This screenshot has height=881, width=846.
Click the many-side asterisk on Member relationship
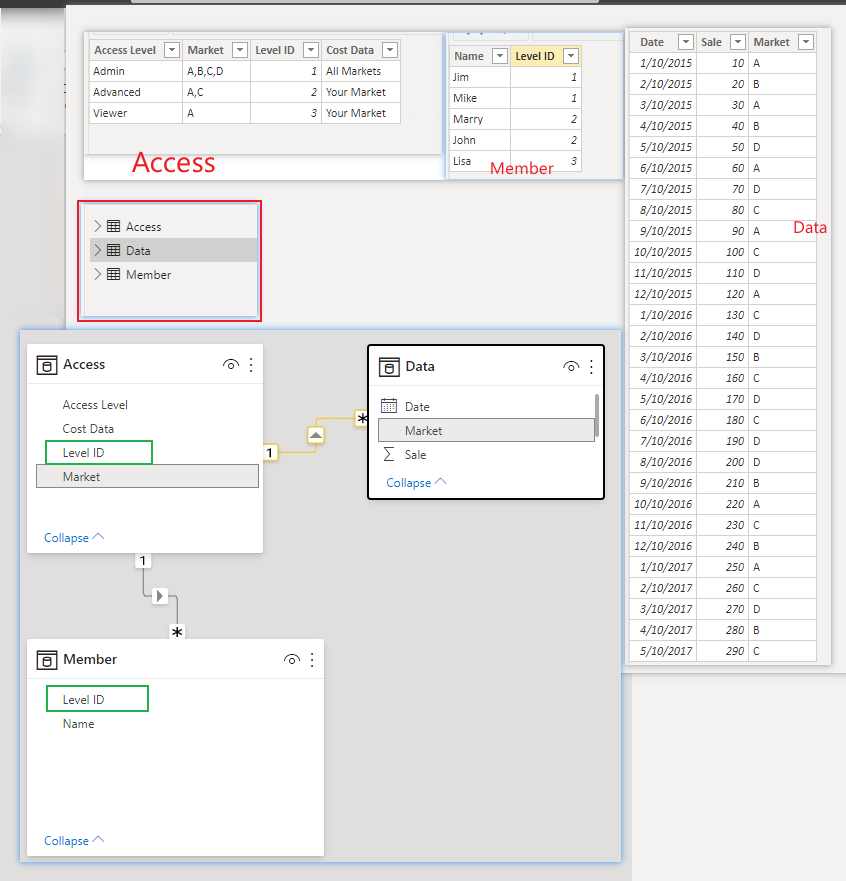(177, 633)
